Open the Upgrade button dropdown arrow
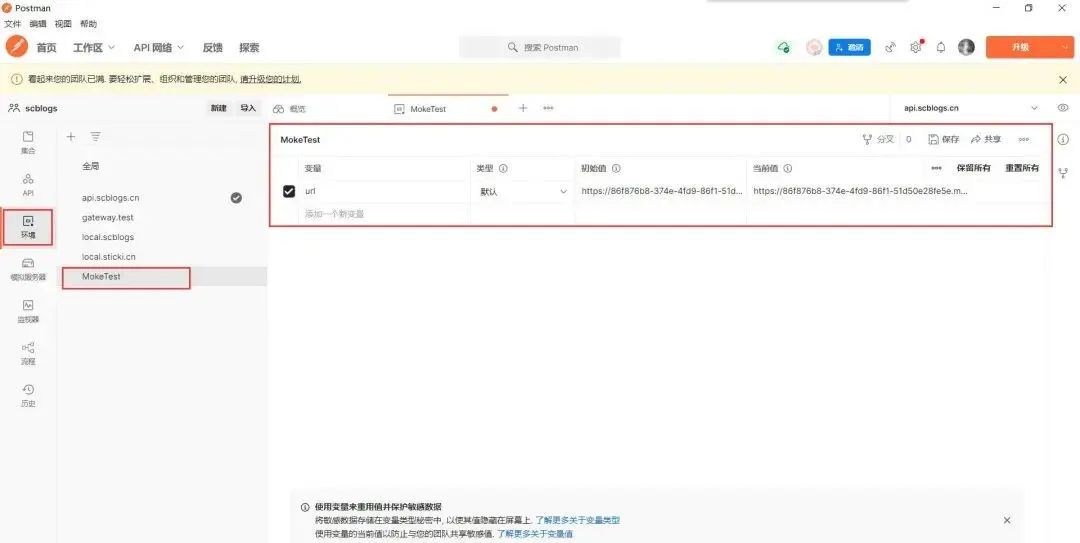This screenshot has height=543, width=1080. pos(1064,47)
